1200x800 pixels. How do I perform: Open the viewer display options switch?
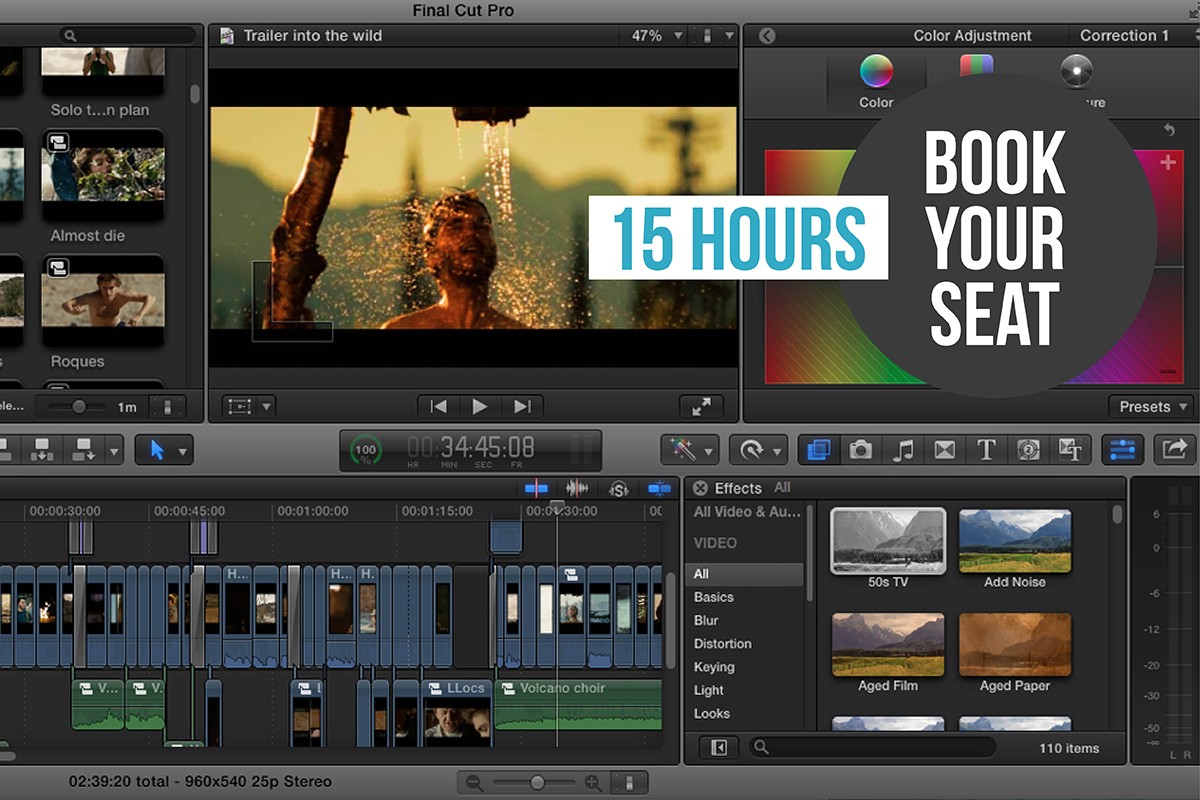click(715, 35)
